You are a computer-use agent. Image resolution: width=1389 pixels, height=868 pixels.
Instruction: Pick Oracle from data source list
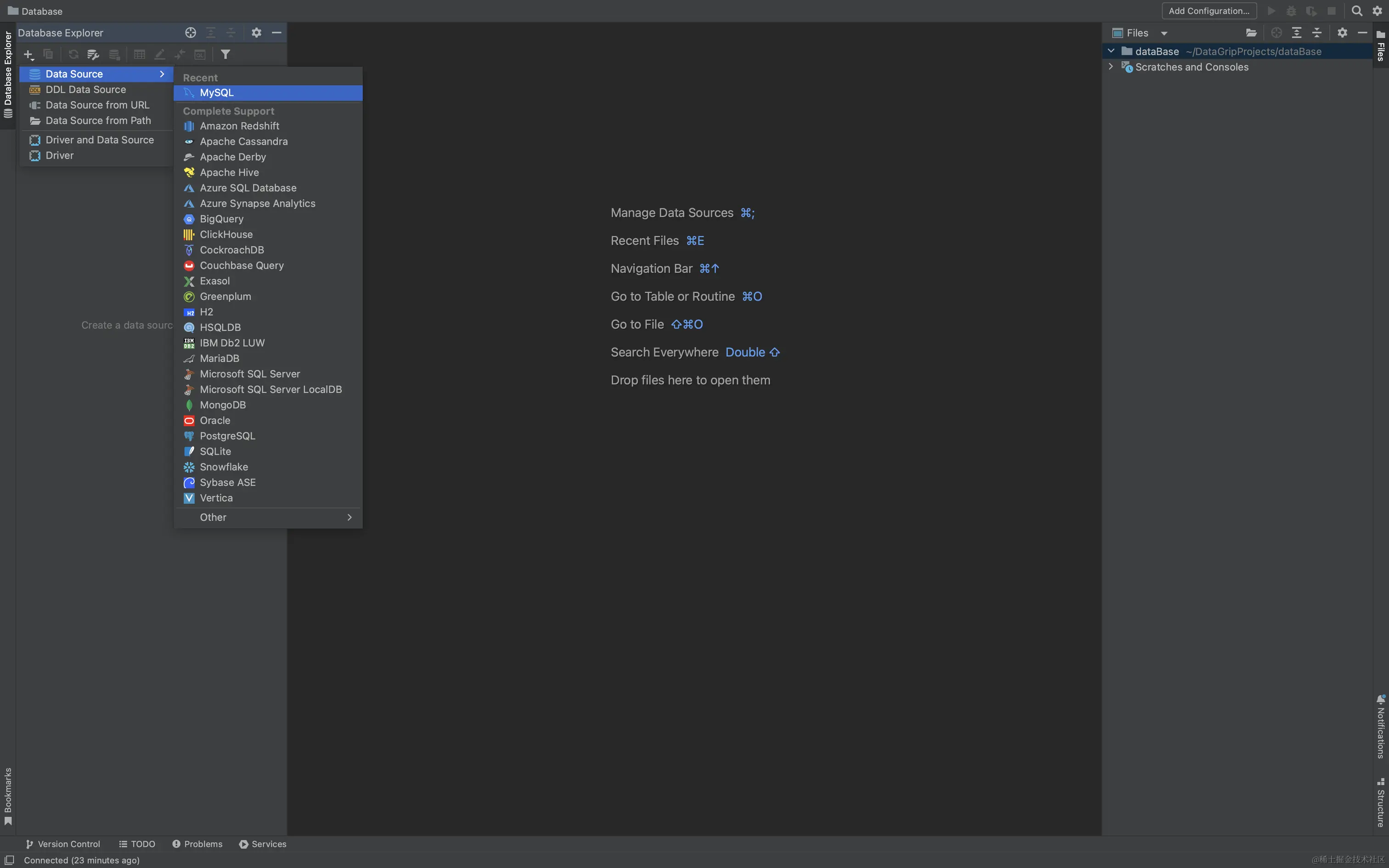coord(268,420)
